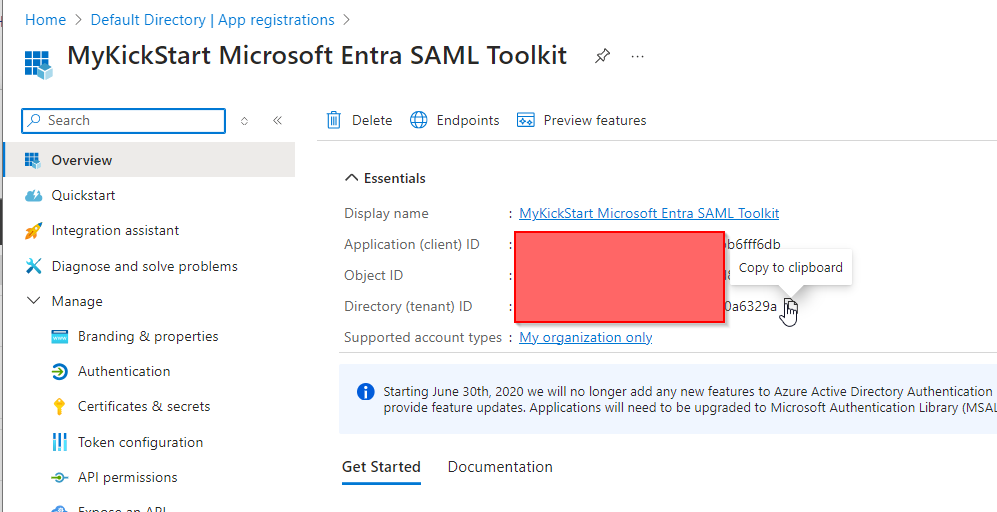Copy Directory (tenant) ID to clipboard

789,306
